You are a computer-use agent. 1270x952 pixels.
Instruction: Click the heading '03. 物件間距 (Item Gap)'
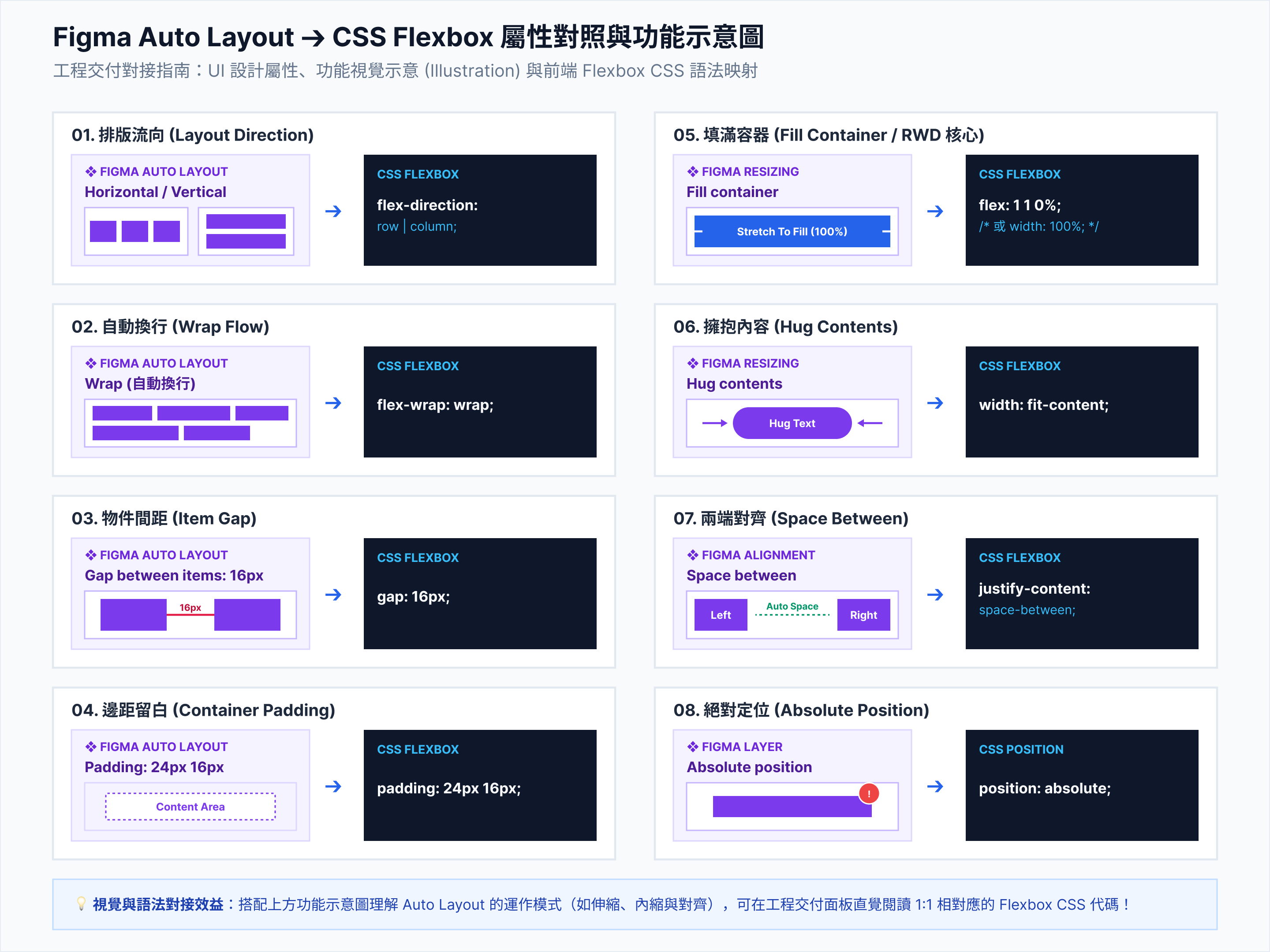coord(164,518)
